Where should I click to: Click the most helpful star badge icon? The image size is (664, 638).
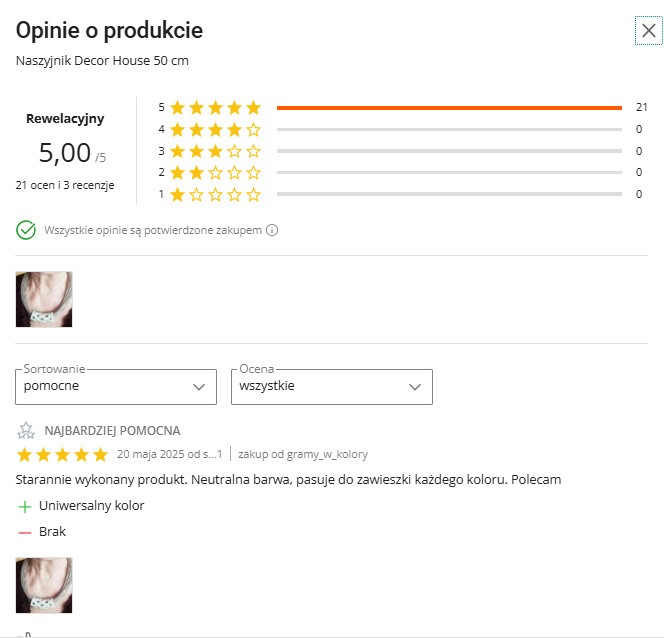pos(26,431)
